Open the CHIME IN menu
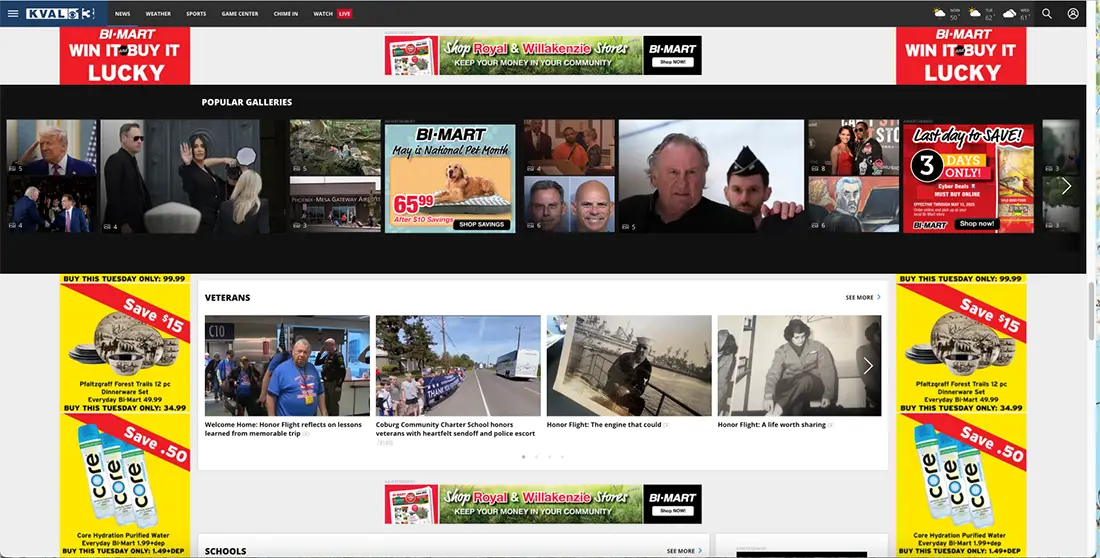Viewport: 1100px width, 558px height. pyautogui.click(x=286, y=13)
